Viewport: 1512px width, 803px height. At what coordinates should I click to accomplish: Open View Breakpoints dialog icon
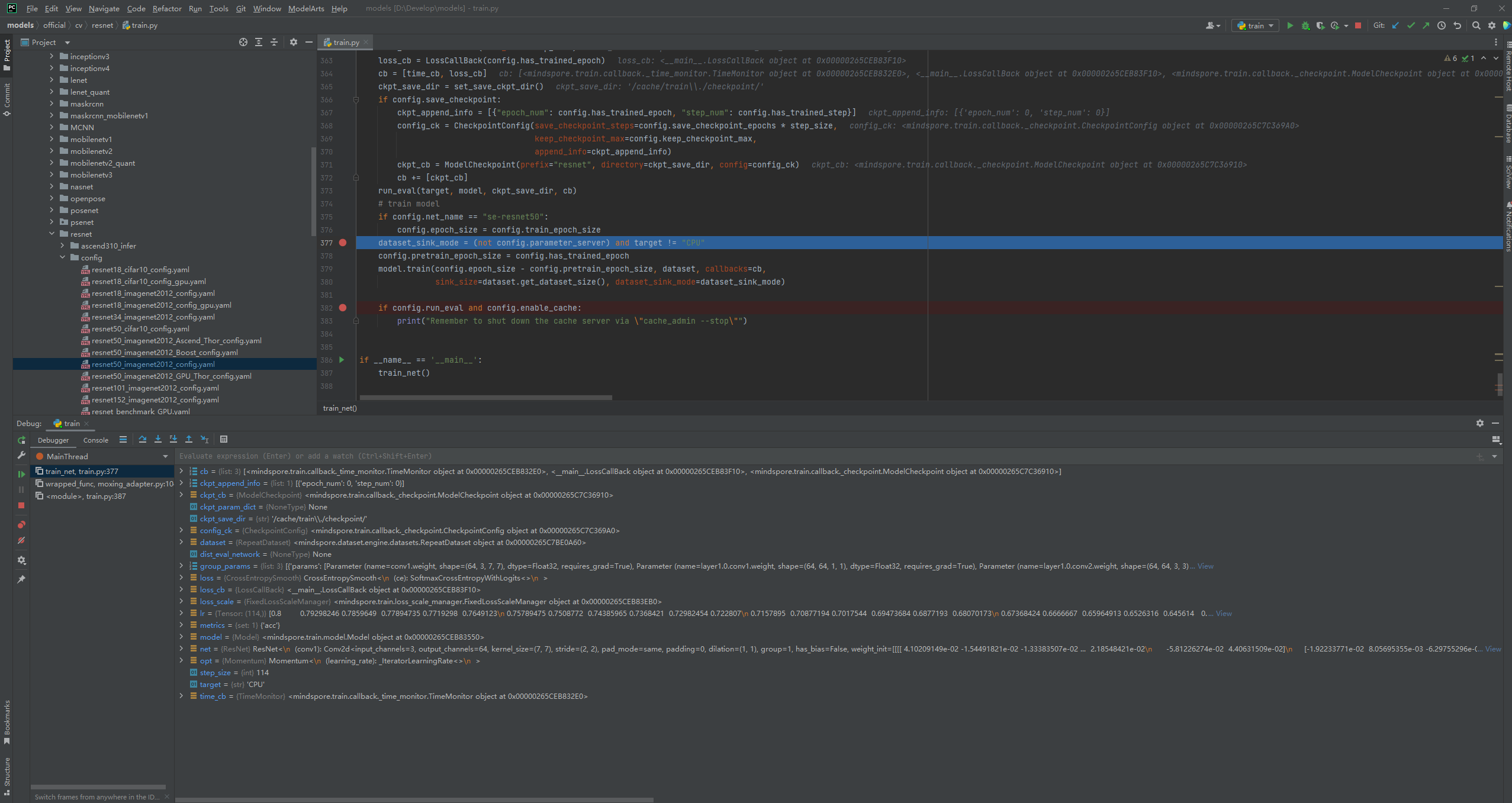[x=21, y=525]
